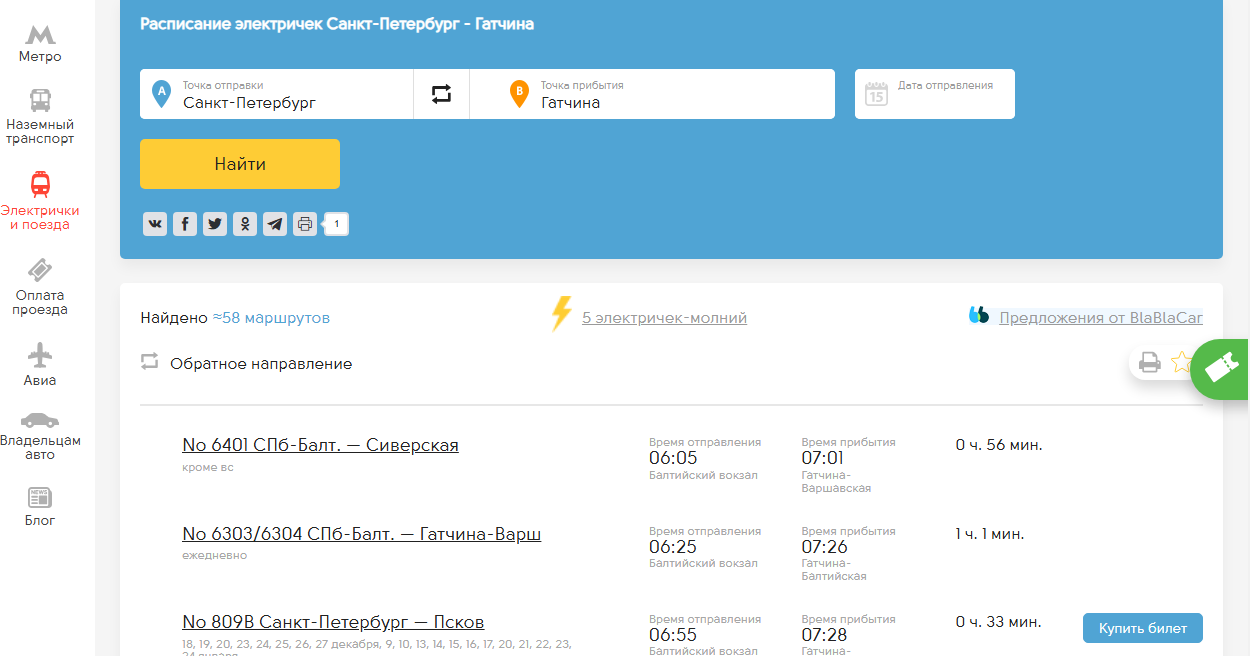Share via Facebook icon
1250x656 pixels.
point(185,224)
